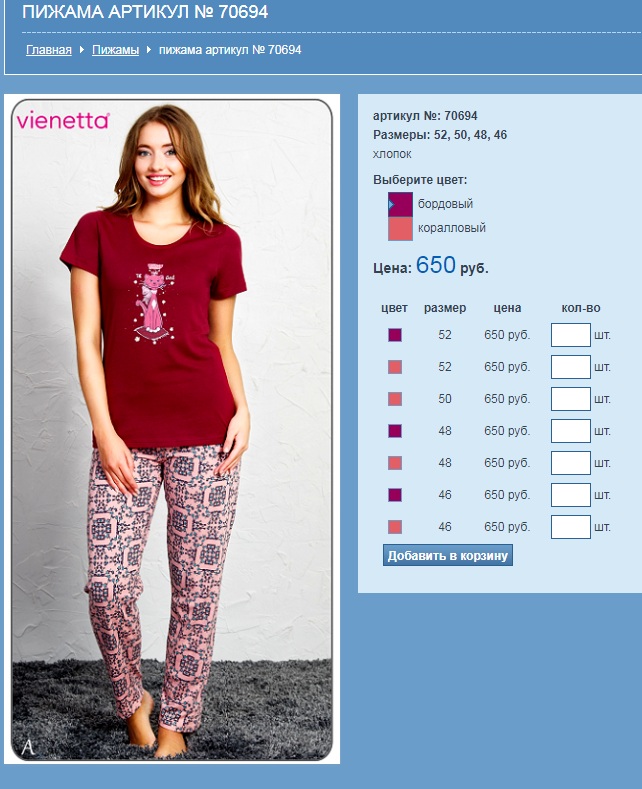Open the Пижамы breadcrumb link
Screen dimensions: 642x789
(x=115, y=50)
